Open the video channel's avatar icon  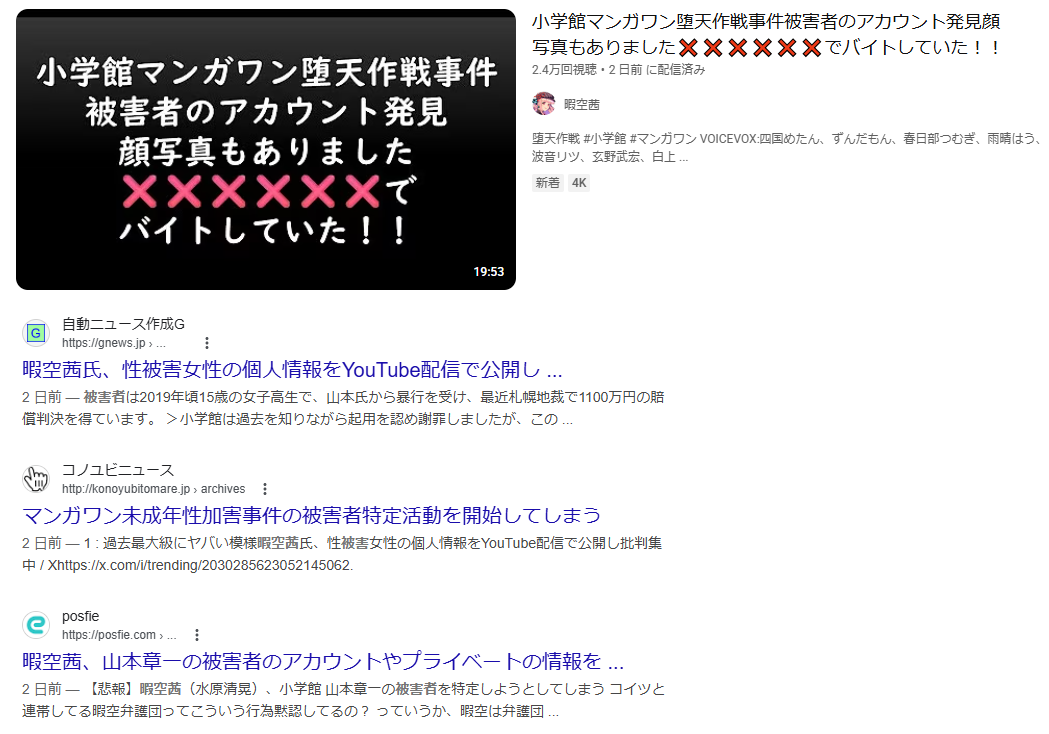point(544,104)
